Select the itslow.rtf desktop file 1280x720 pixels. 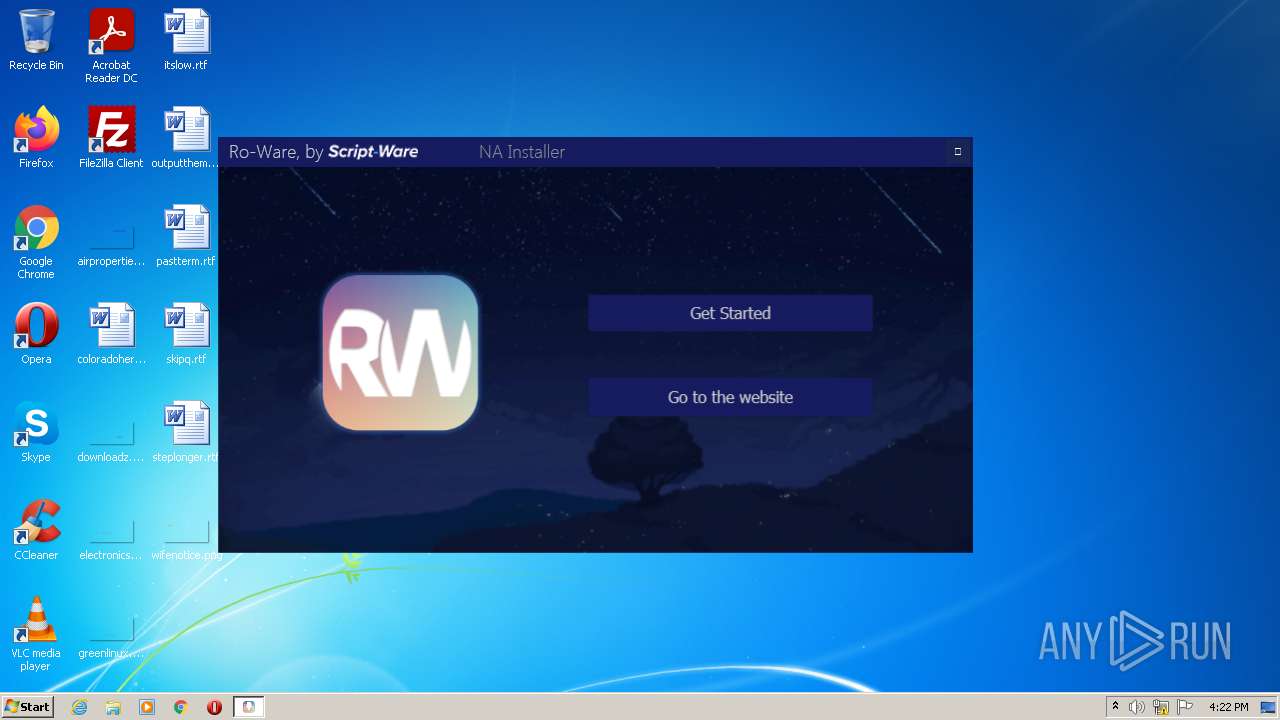pos(186,40)
